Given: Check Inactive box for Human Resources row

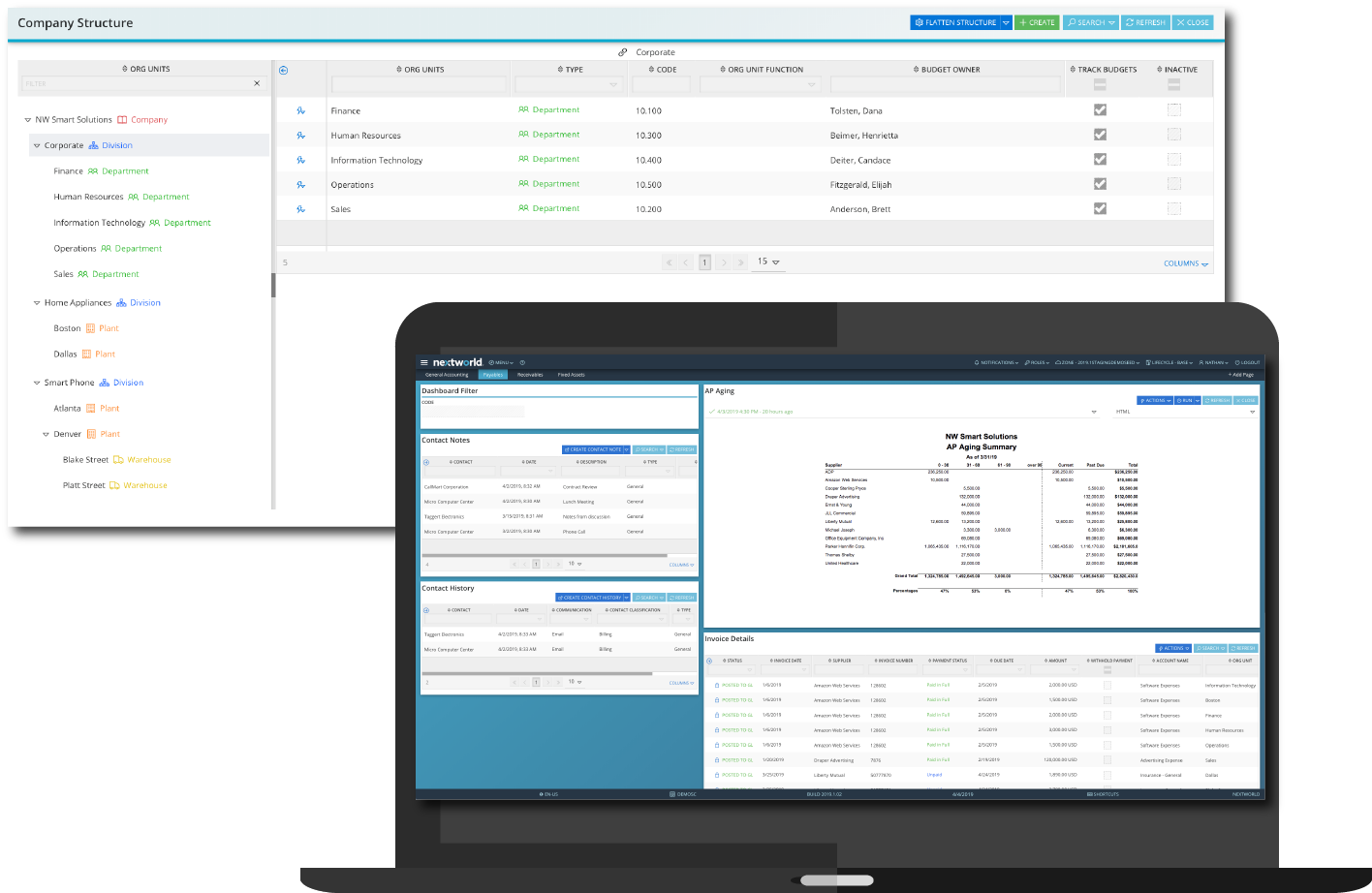Looking at the screenshot, I should point(1174,135).
